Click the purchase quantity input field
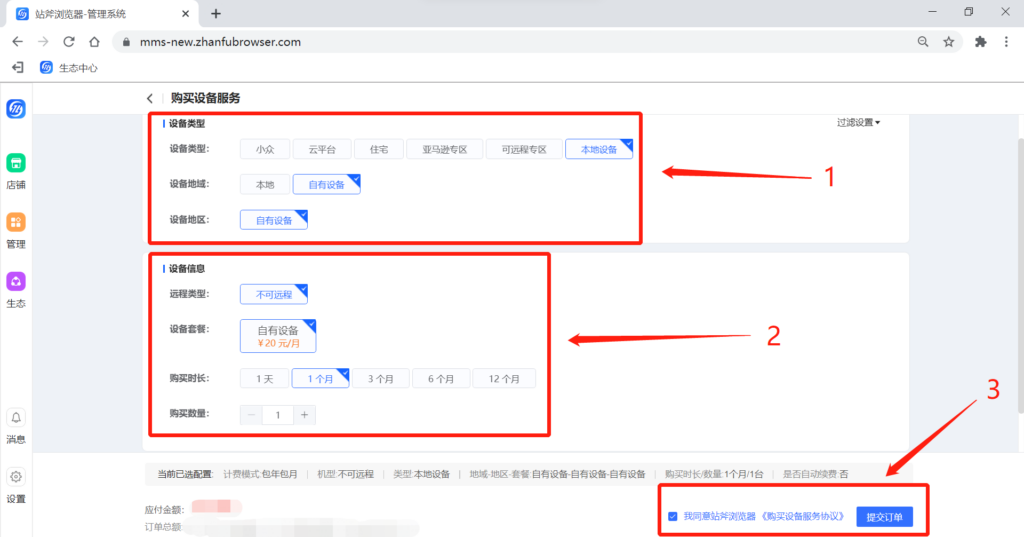 (x=278, y=415)
